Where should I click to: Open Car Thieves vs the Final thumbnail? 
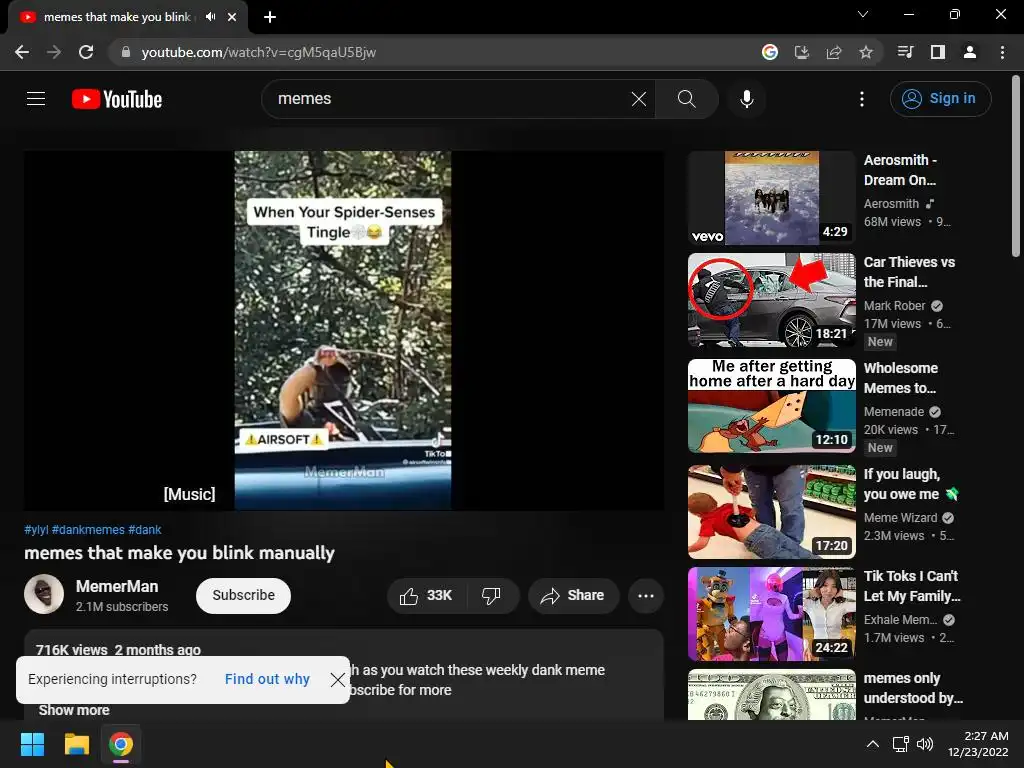[771, 300]
